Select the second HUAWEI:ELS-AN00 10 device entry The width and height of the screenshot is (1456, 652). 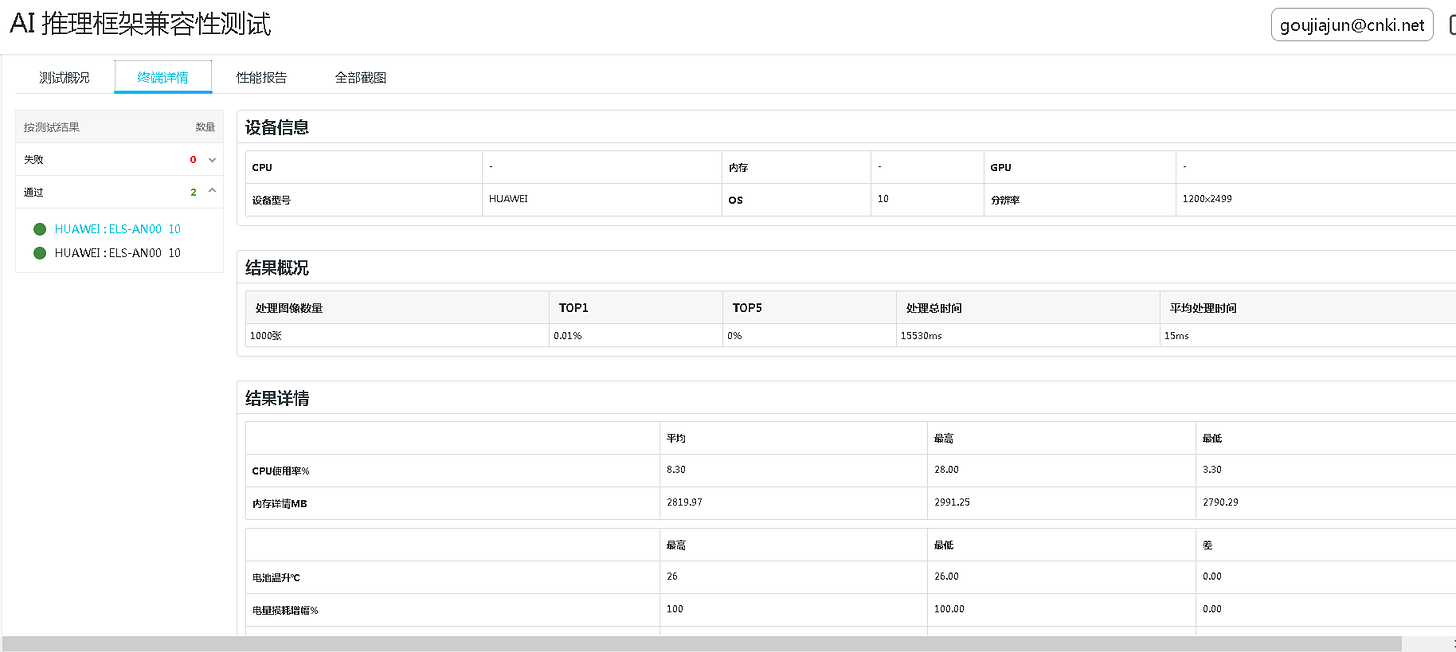pyautogui.click(x=115, y=252)
